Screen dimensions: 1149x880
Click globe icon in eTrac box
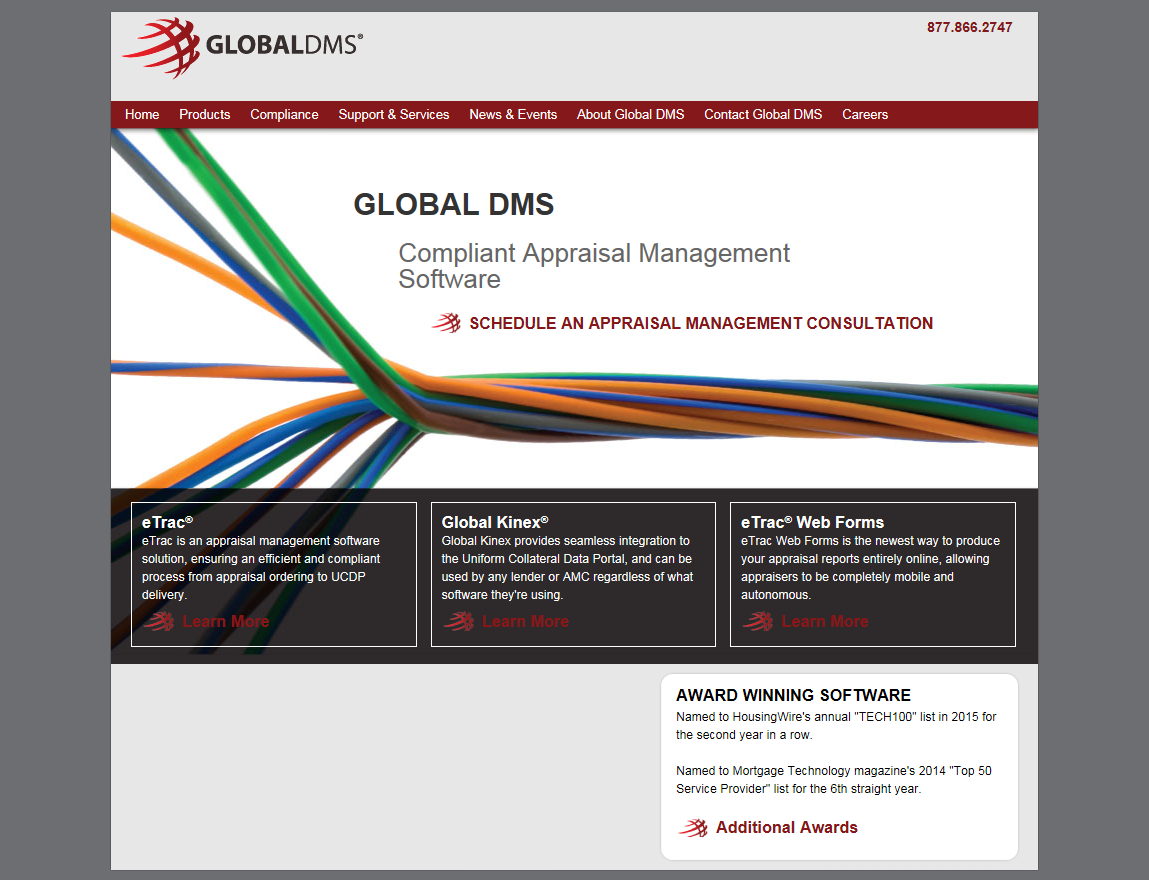coord(159,622)
